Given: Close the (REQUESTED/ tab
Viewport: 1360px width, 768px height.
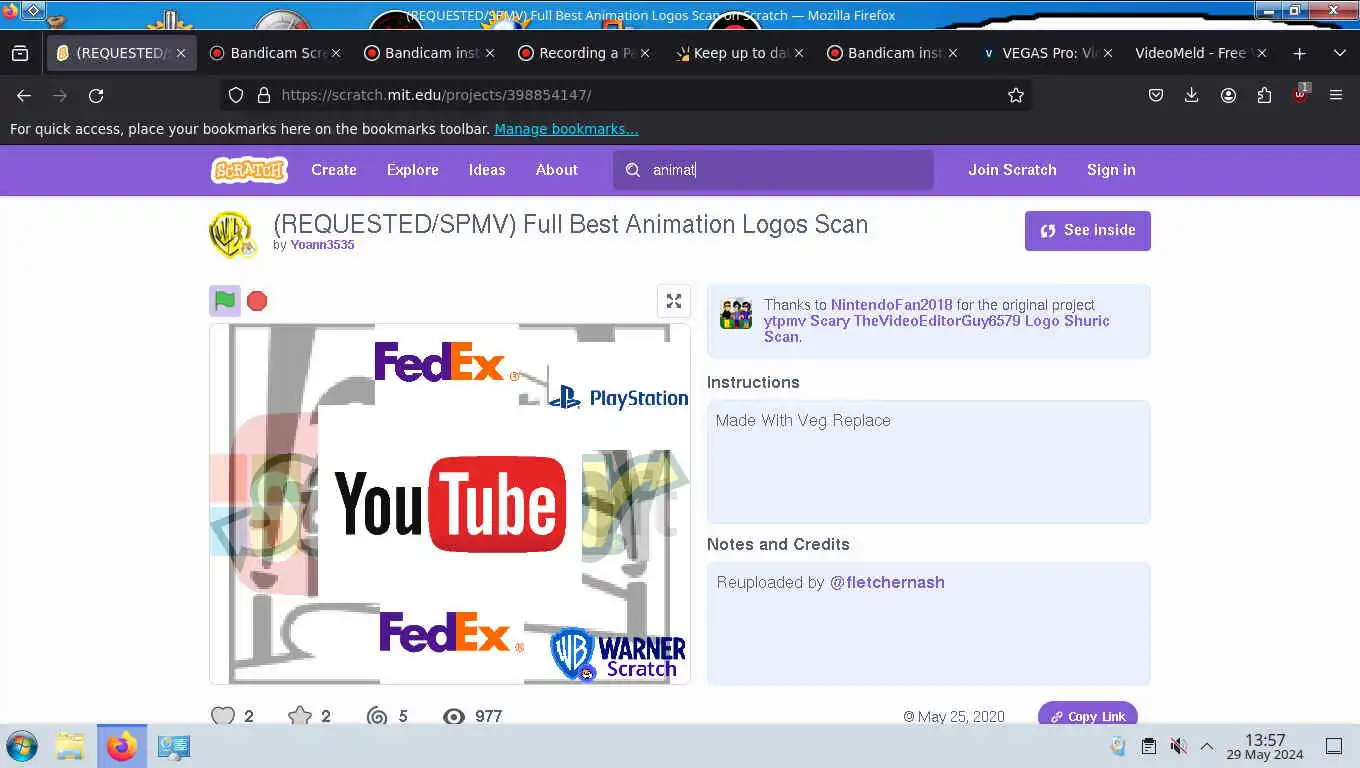Looking at the screenshot, I should [181, 53].
